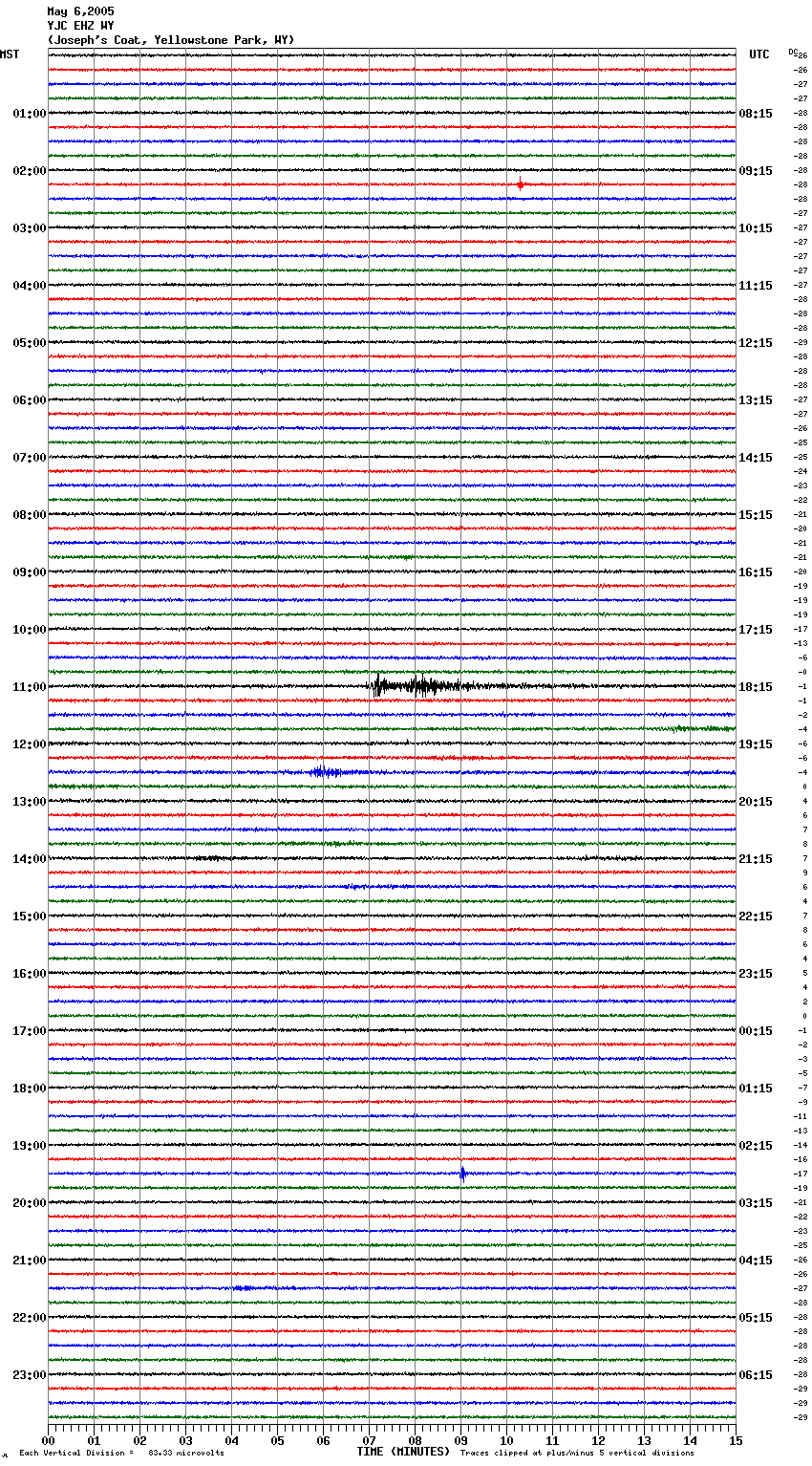Select the 07:00 MST time label
812x1466 pixels.
pyautogui.click(x=30, y=458)
